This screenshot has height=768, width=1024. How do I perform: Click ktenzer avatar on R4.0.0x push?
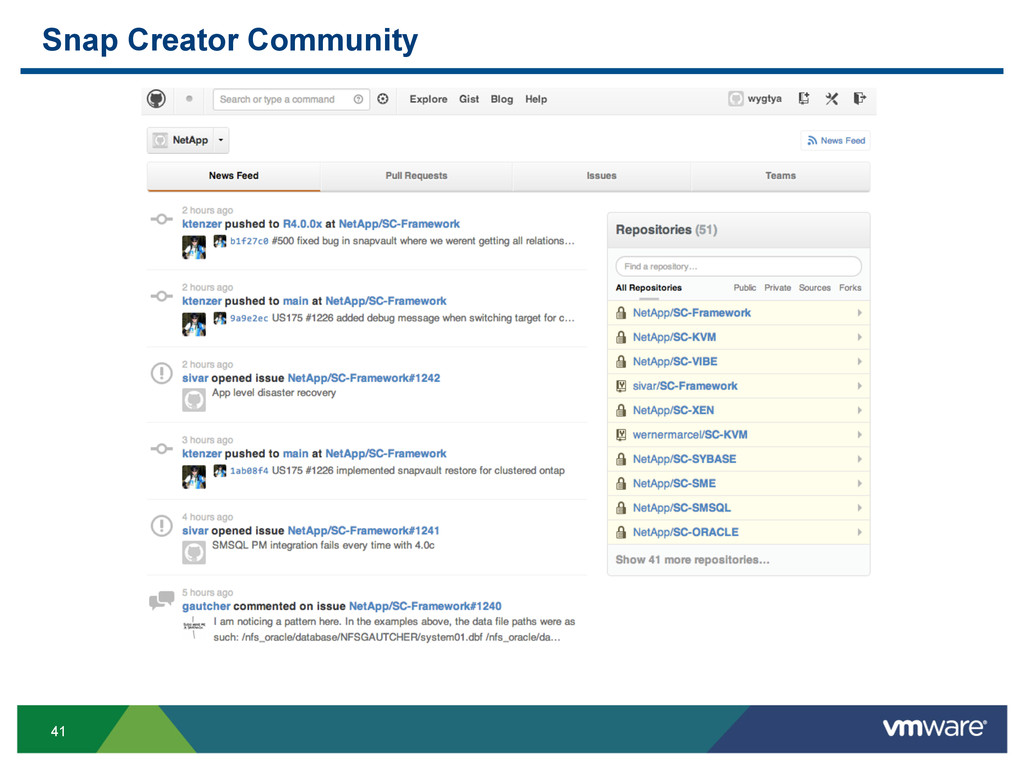point(193,248)
